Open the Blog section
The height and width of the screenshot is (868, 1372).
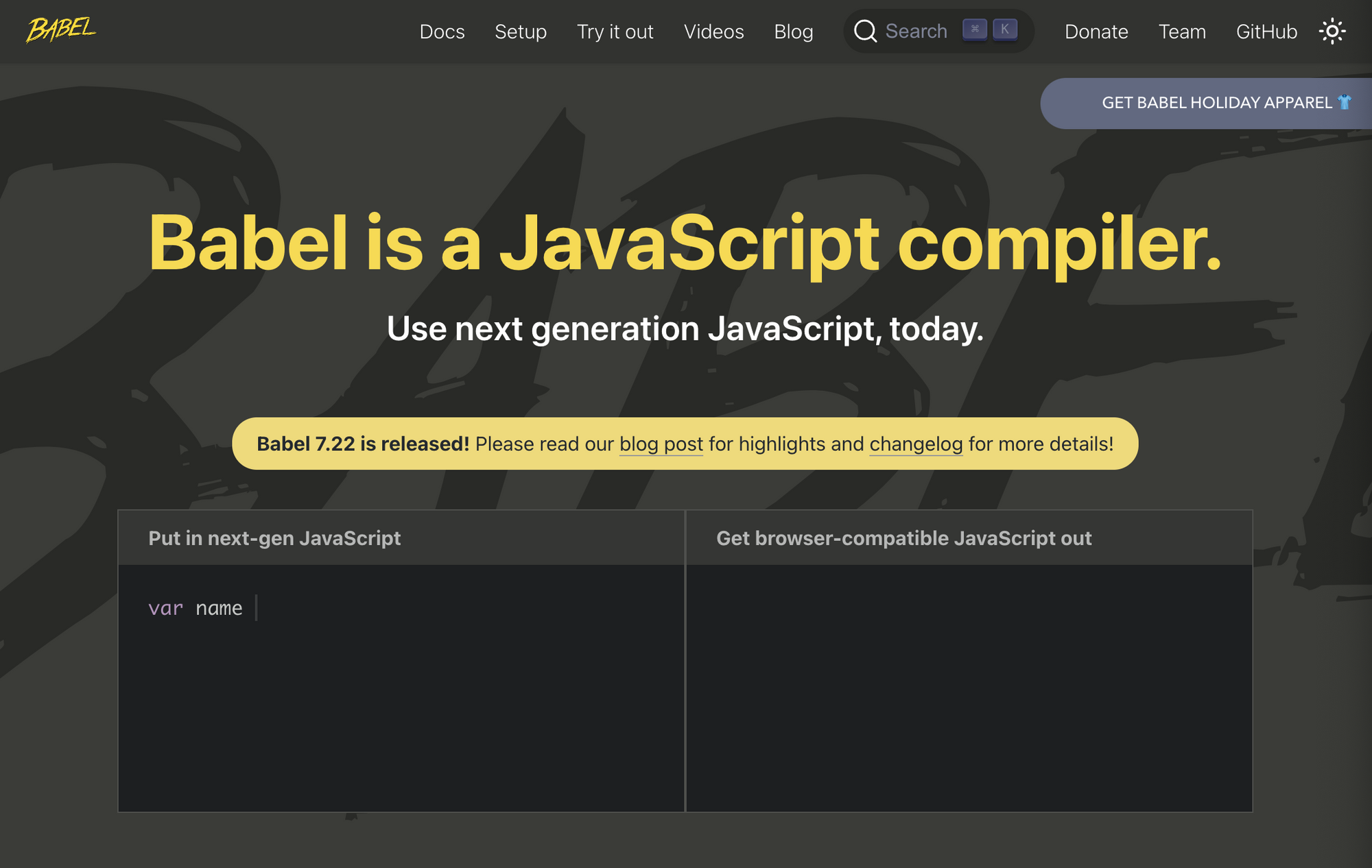pos(793,32)
